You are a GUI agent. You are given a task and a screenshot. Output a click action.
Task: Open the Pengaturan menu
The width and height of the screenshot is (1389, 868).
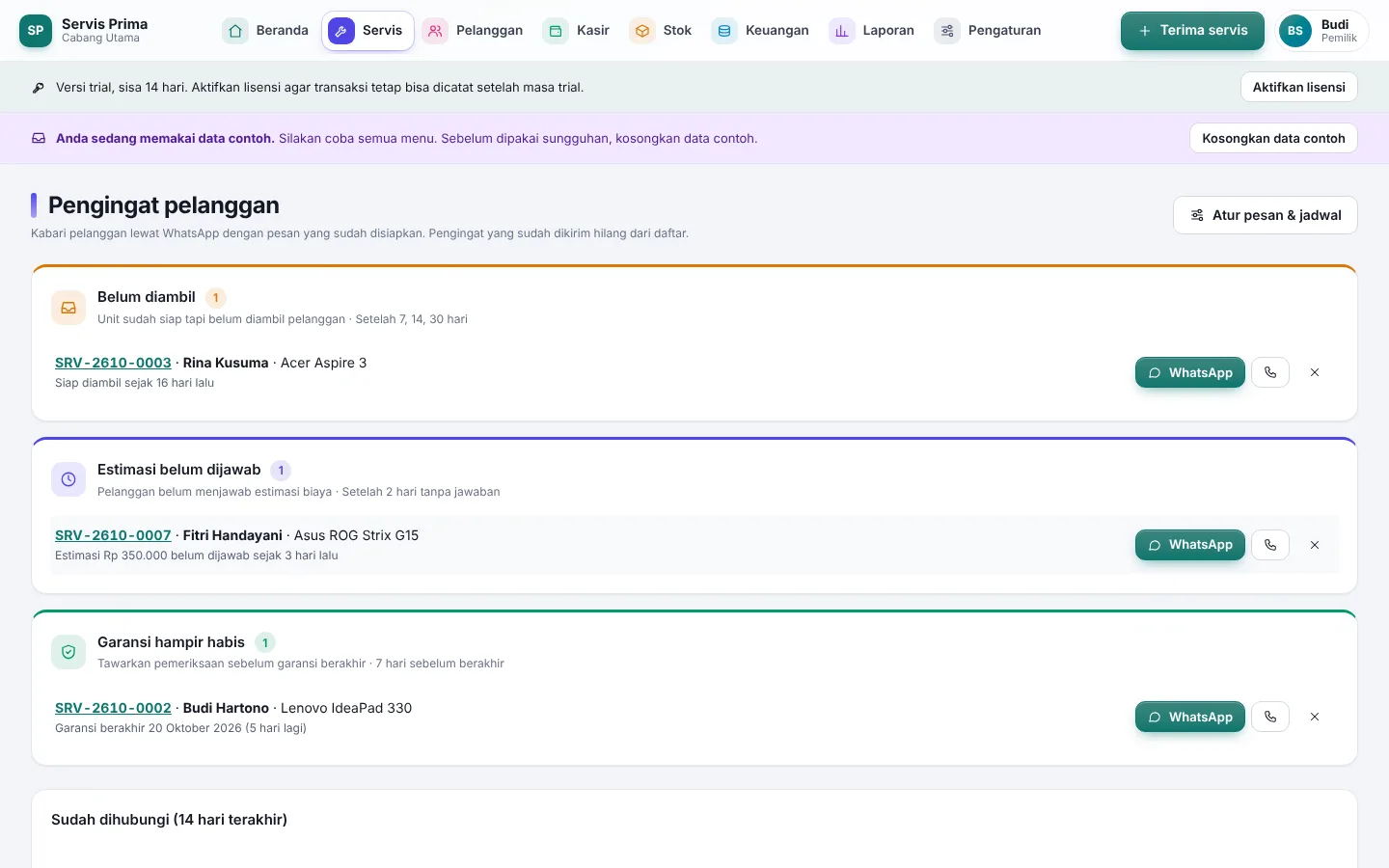coord(988,31)
